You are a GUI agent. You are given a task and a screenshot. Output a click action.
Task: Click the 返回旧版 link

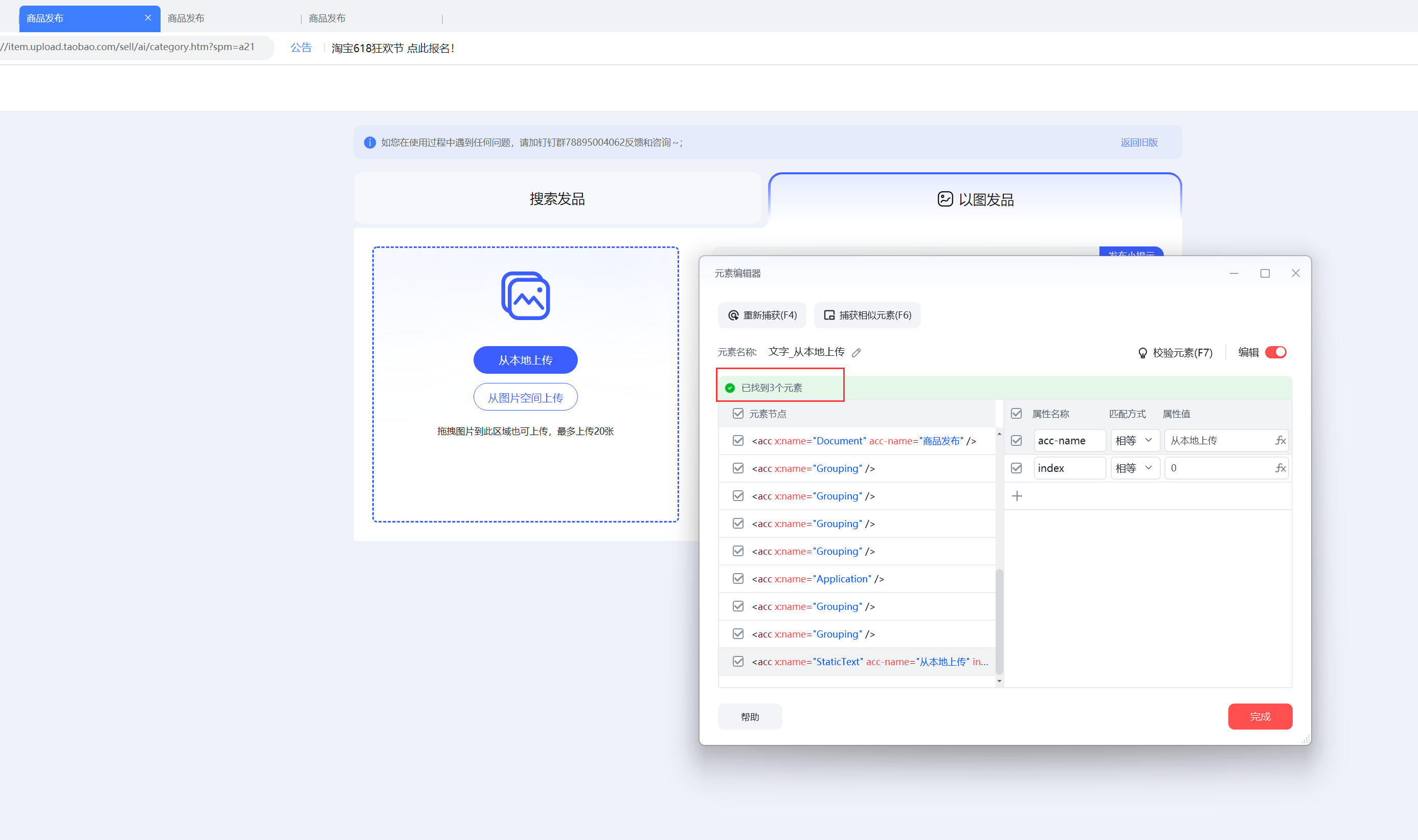[x=1139, y=143]
